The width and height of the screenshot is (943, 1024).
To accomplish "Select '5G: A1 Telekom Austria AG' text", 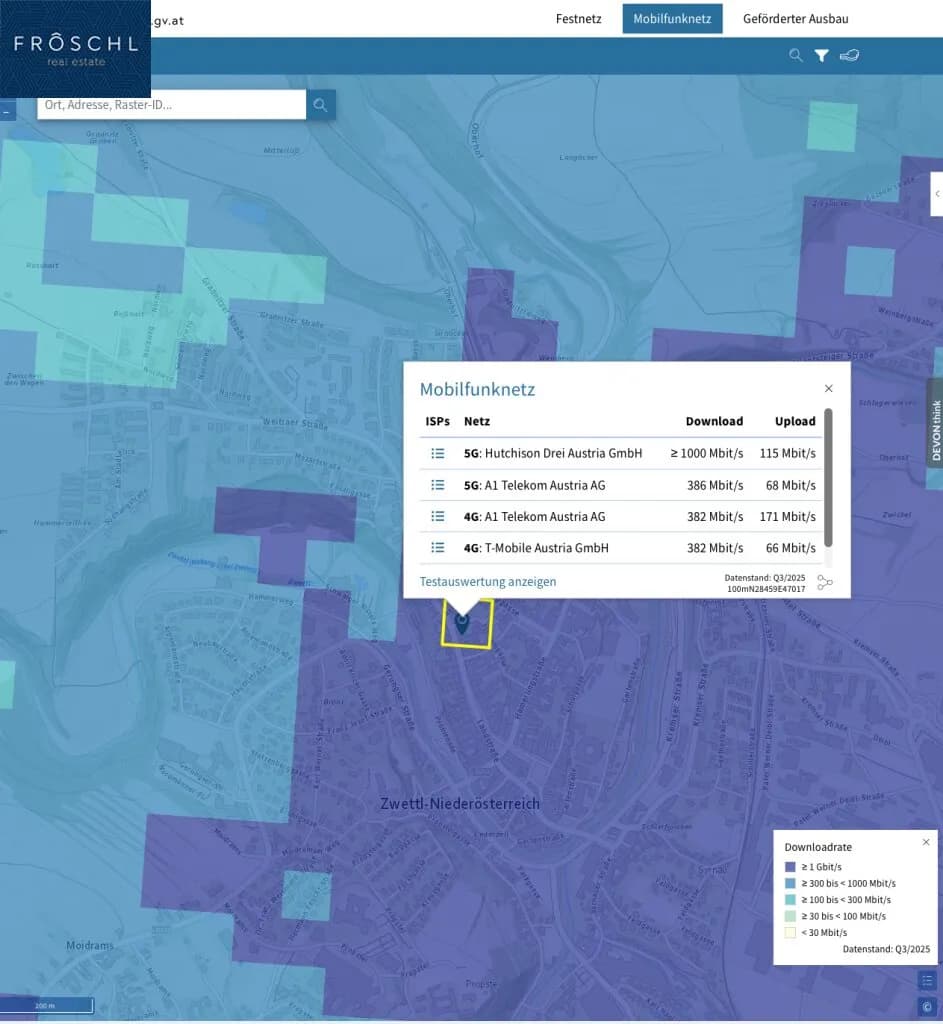I will [535, 485].
